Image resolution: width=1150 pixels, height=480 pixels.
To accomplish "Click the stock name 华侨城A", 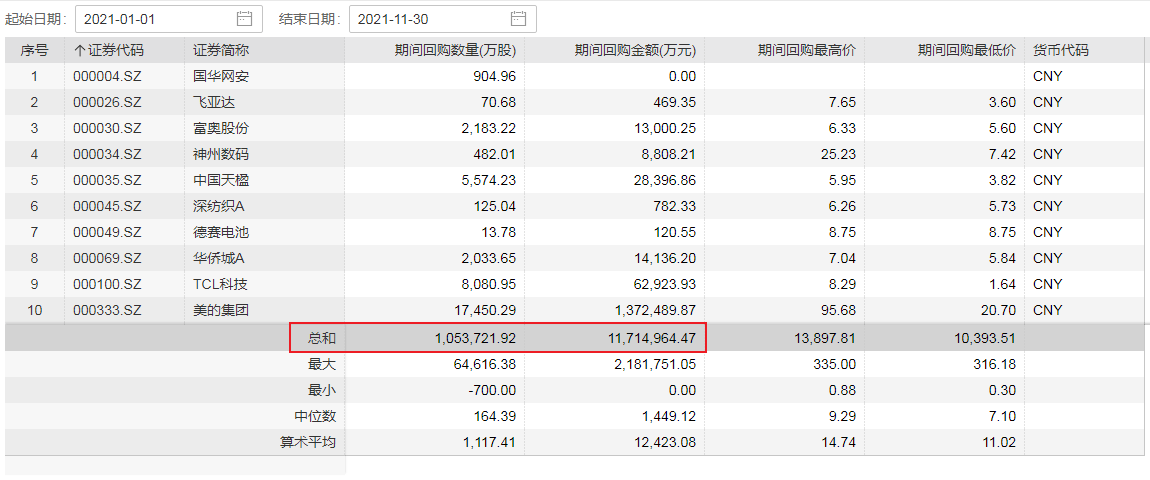I will point(219,258).
